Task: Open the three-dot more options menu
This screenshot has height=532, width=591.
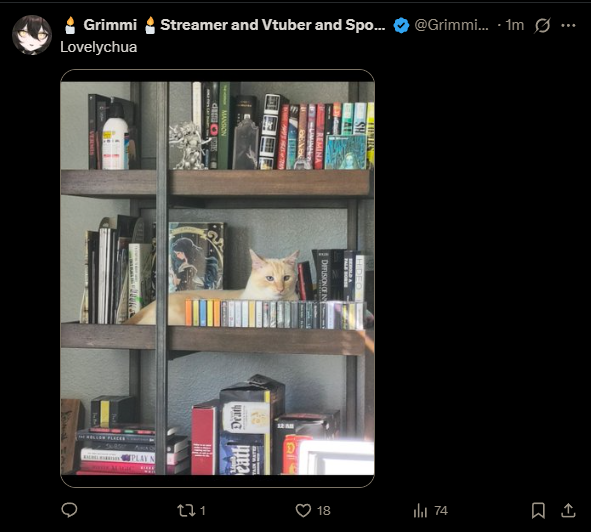Action: (568, 25)
